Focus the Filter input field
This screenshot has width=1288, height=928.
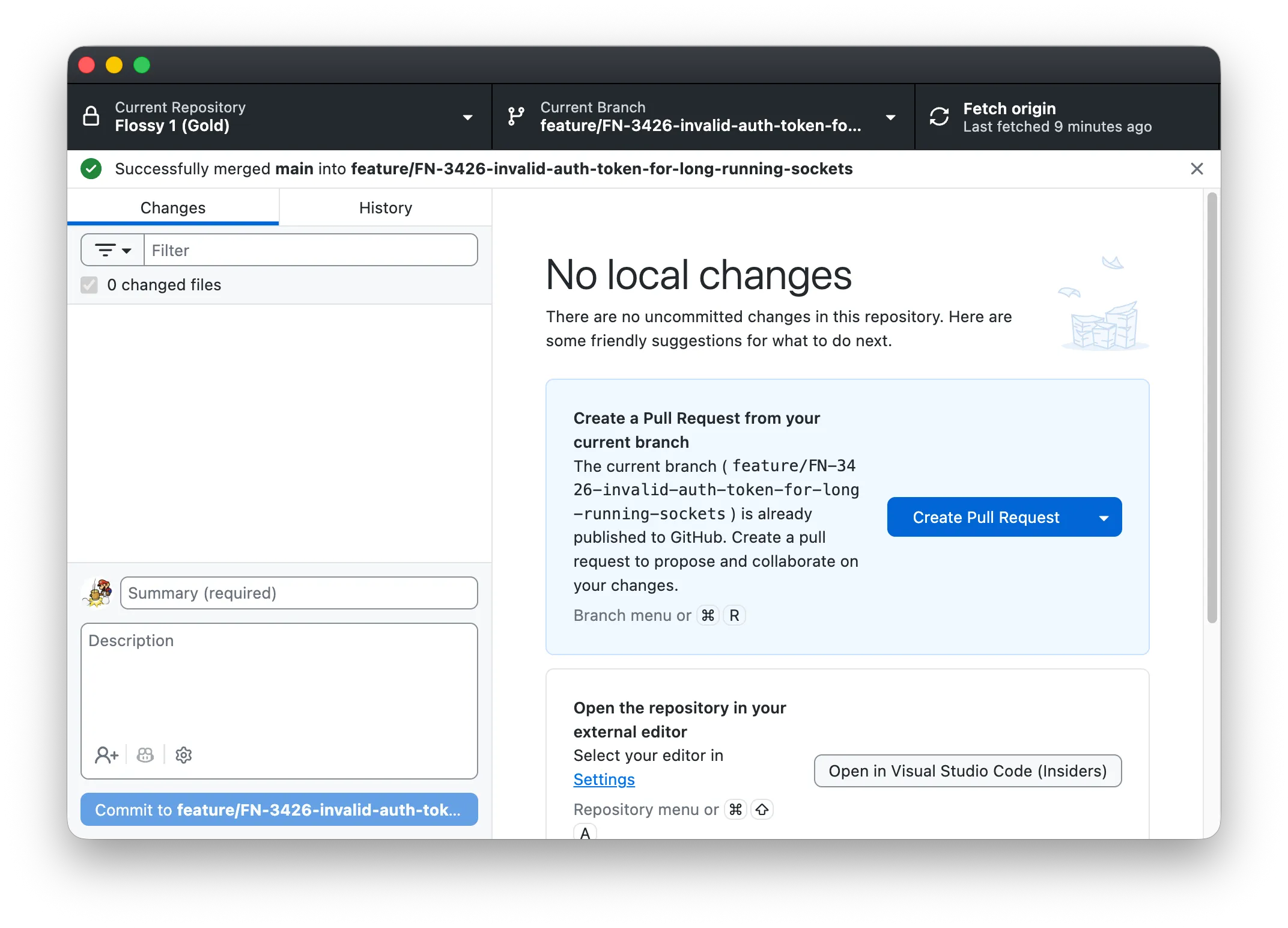coord(311,250)
